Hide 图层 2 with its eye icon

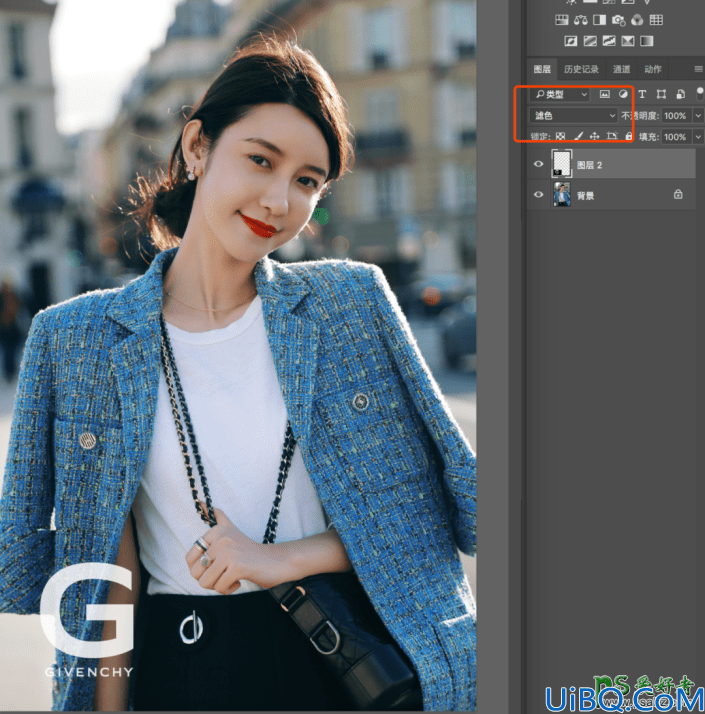[538, 164]
